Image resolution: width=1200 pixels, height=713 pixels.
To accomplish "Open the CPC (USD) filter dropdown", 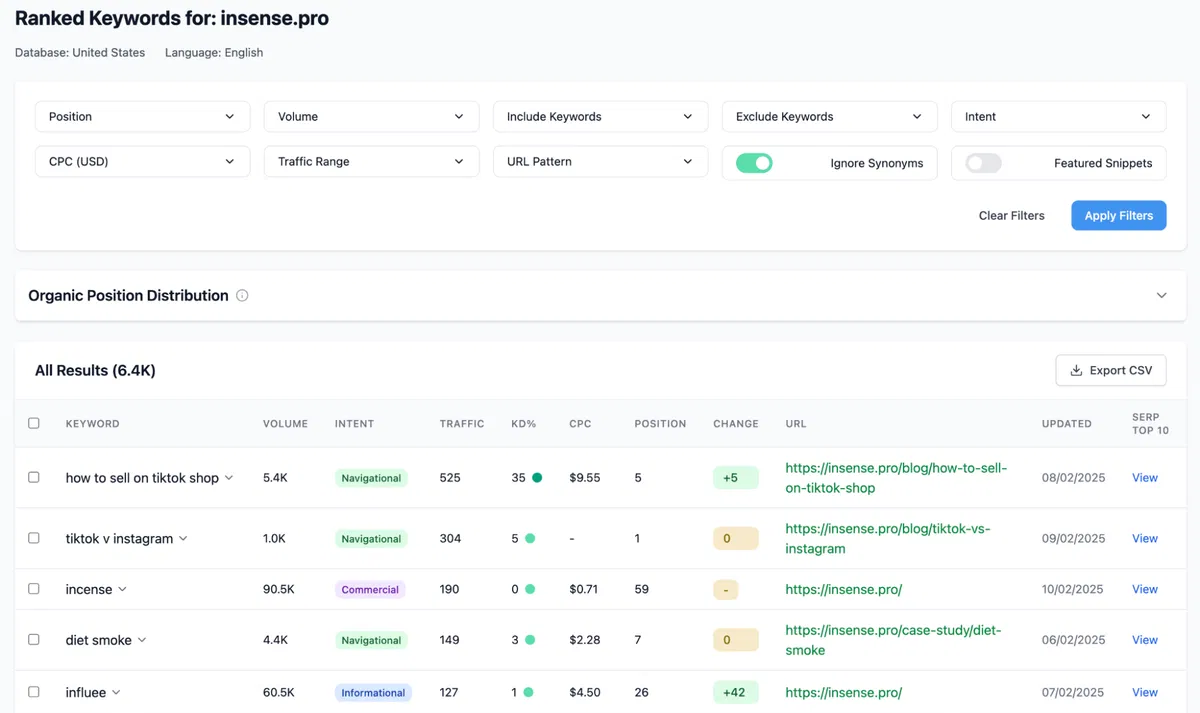I will [141, 161].
